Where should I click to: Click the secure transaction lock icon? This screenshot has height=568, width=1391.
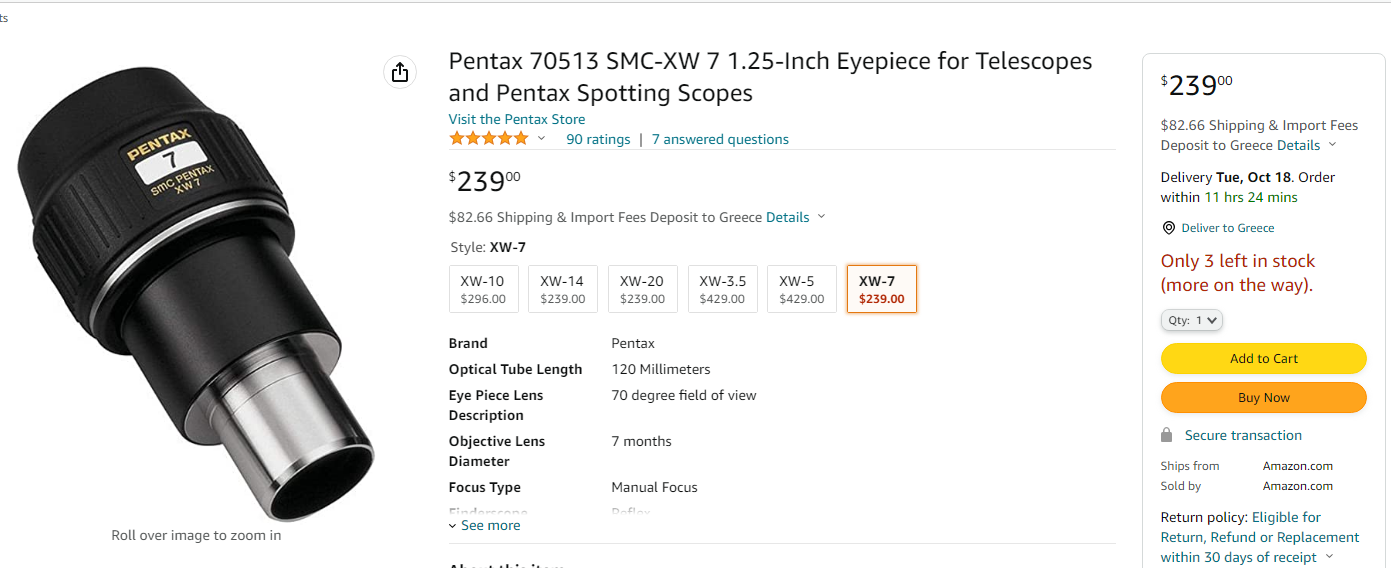[x=1166, y=435]
